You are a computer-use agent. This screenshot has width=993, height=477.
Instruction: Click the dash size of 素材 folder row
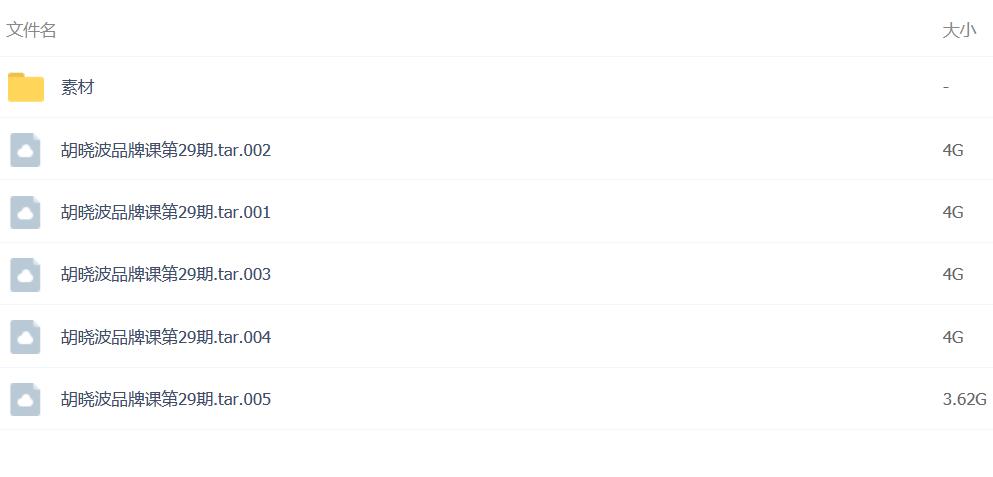pos(946,87)
